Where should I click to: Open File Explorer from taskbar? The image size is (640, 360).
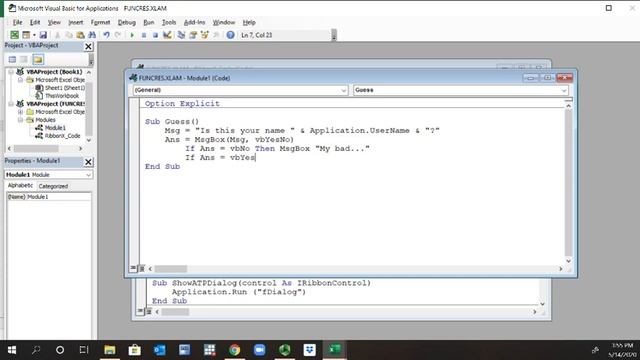pos(110,350)
